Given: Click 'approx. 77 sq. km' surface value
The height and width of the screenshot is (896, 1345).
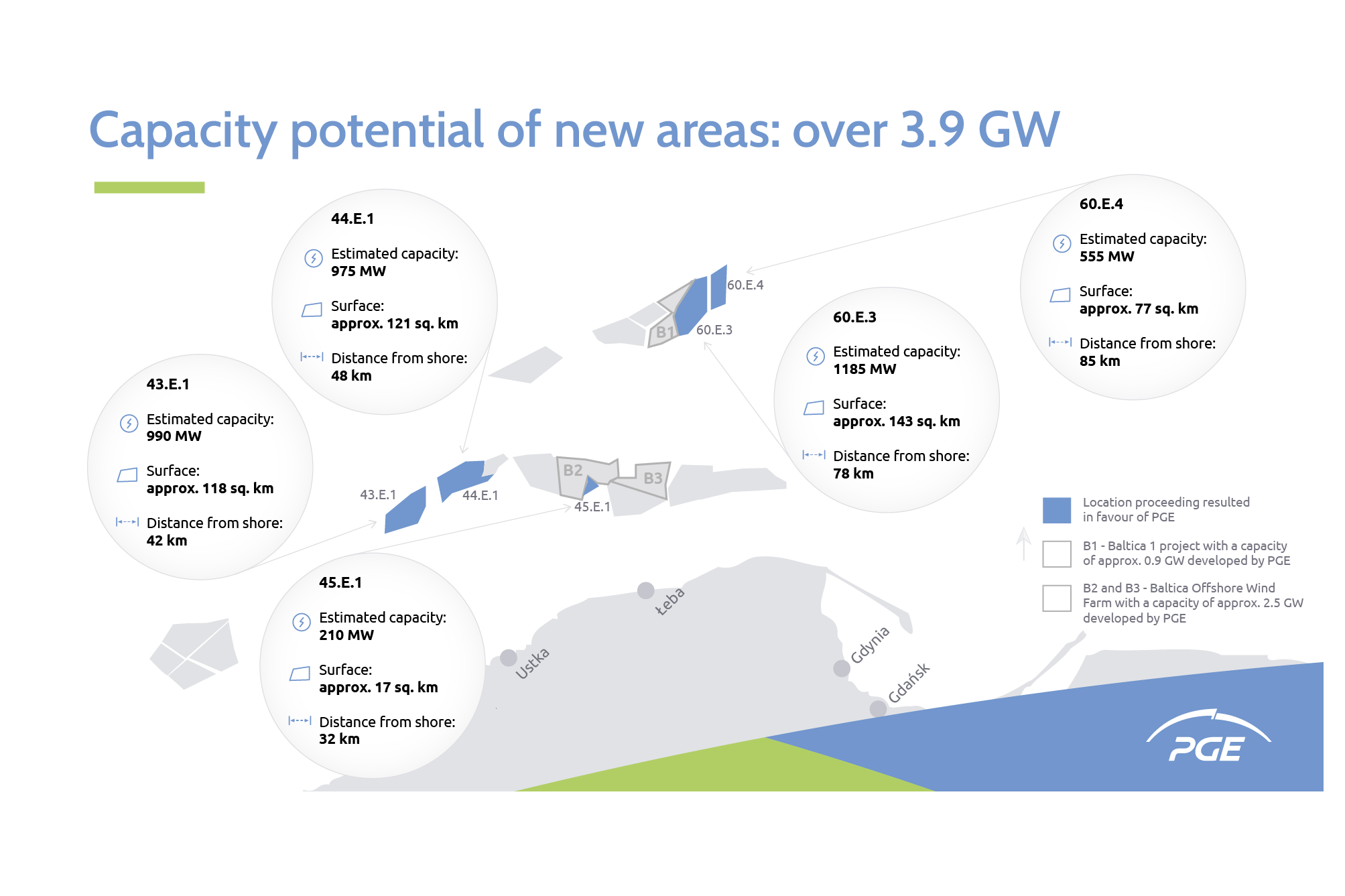Looking at the screenshot, I should point(1139,309).
